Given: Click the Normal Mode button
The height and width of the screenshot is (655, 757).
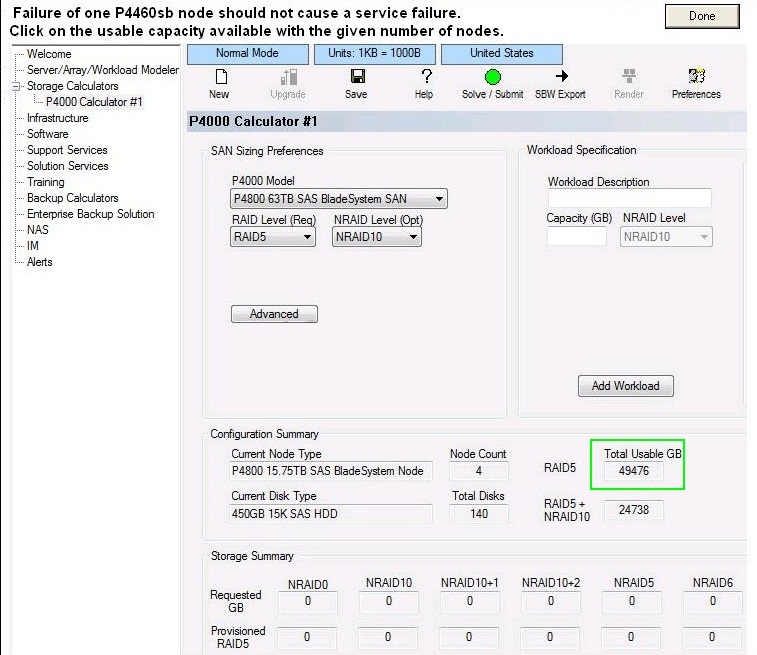Looking at the screenshot, I should click(x=248, y=54).
